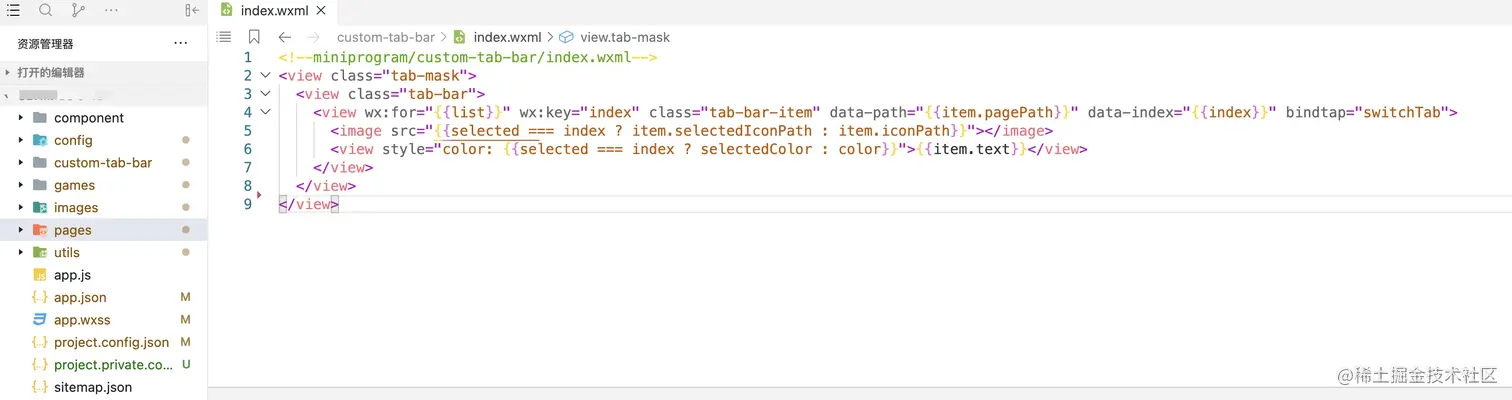Click line number 5 in gutter
This screenshot has width=1512, height=400.
click(x=248, y=131)
